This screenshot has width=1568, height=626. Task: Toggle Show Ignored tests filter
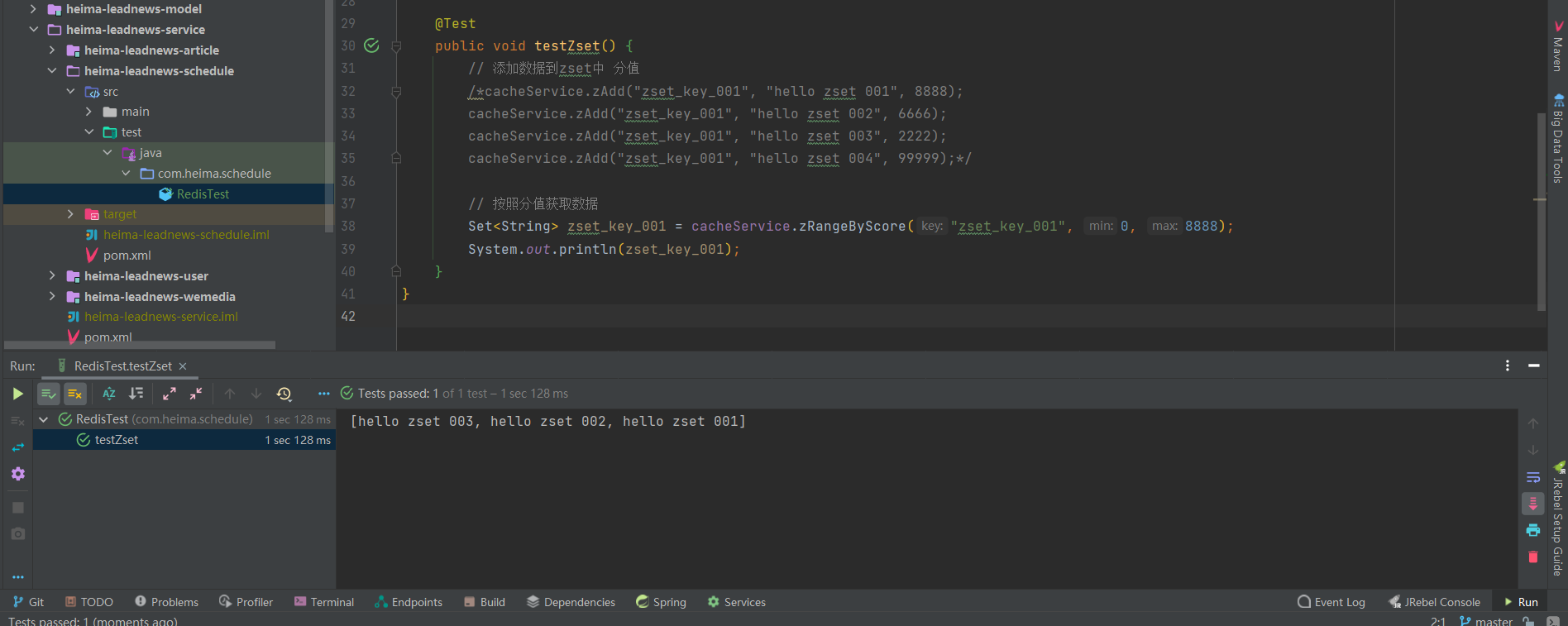tap(75, 394)
